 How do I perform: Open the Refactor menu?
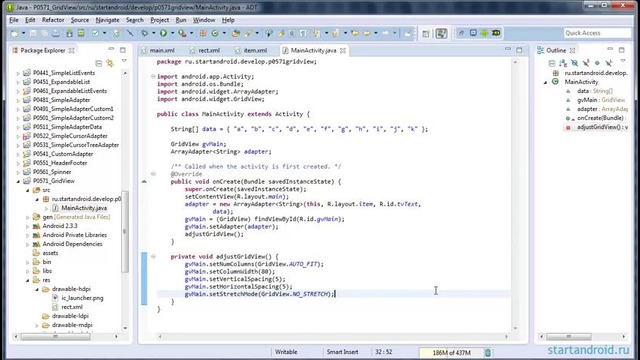click(x=53, y=20)
